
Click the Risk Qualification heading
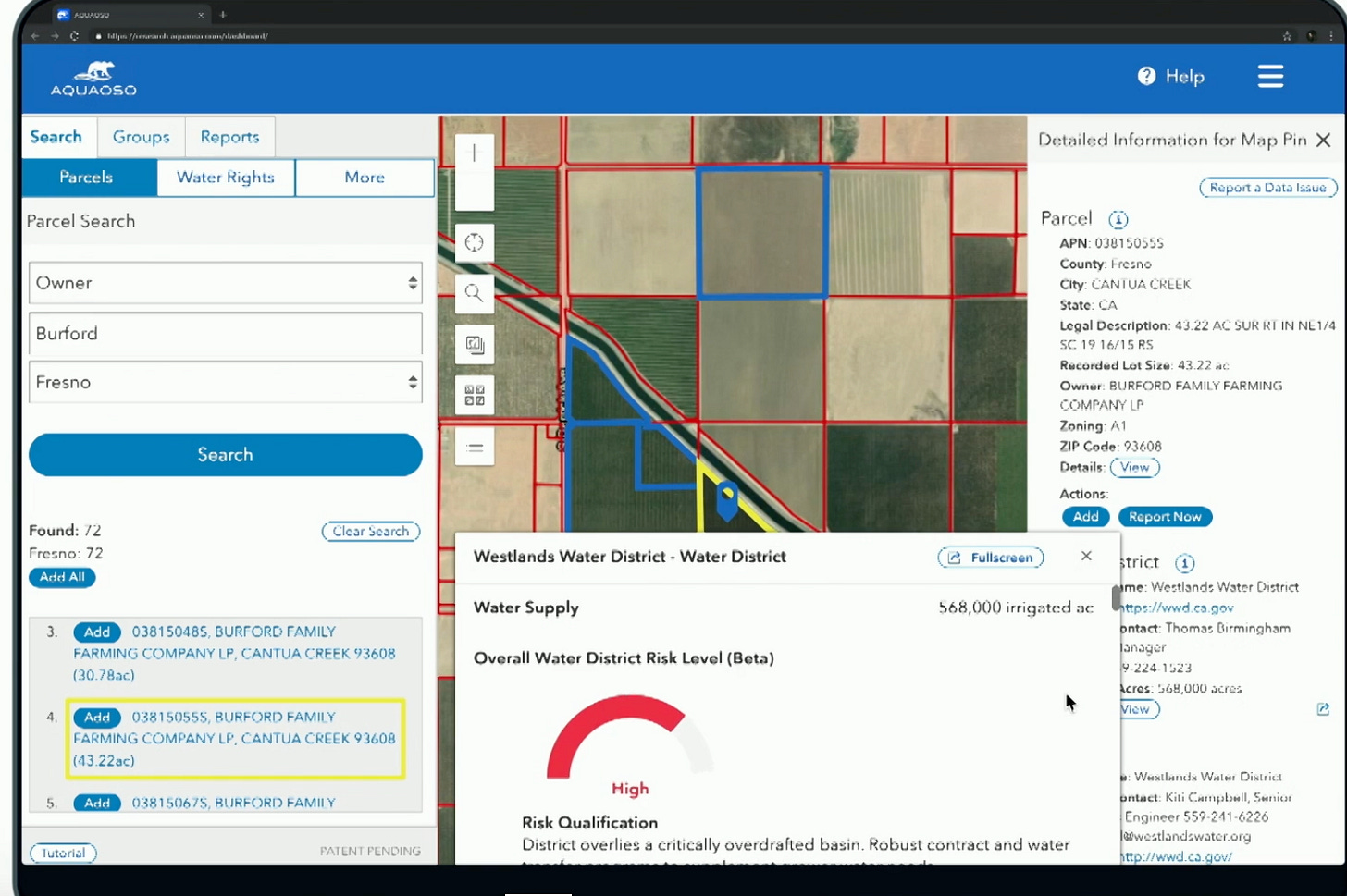click(589, 823)
